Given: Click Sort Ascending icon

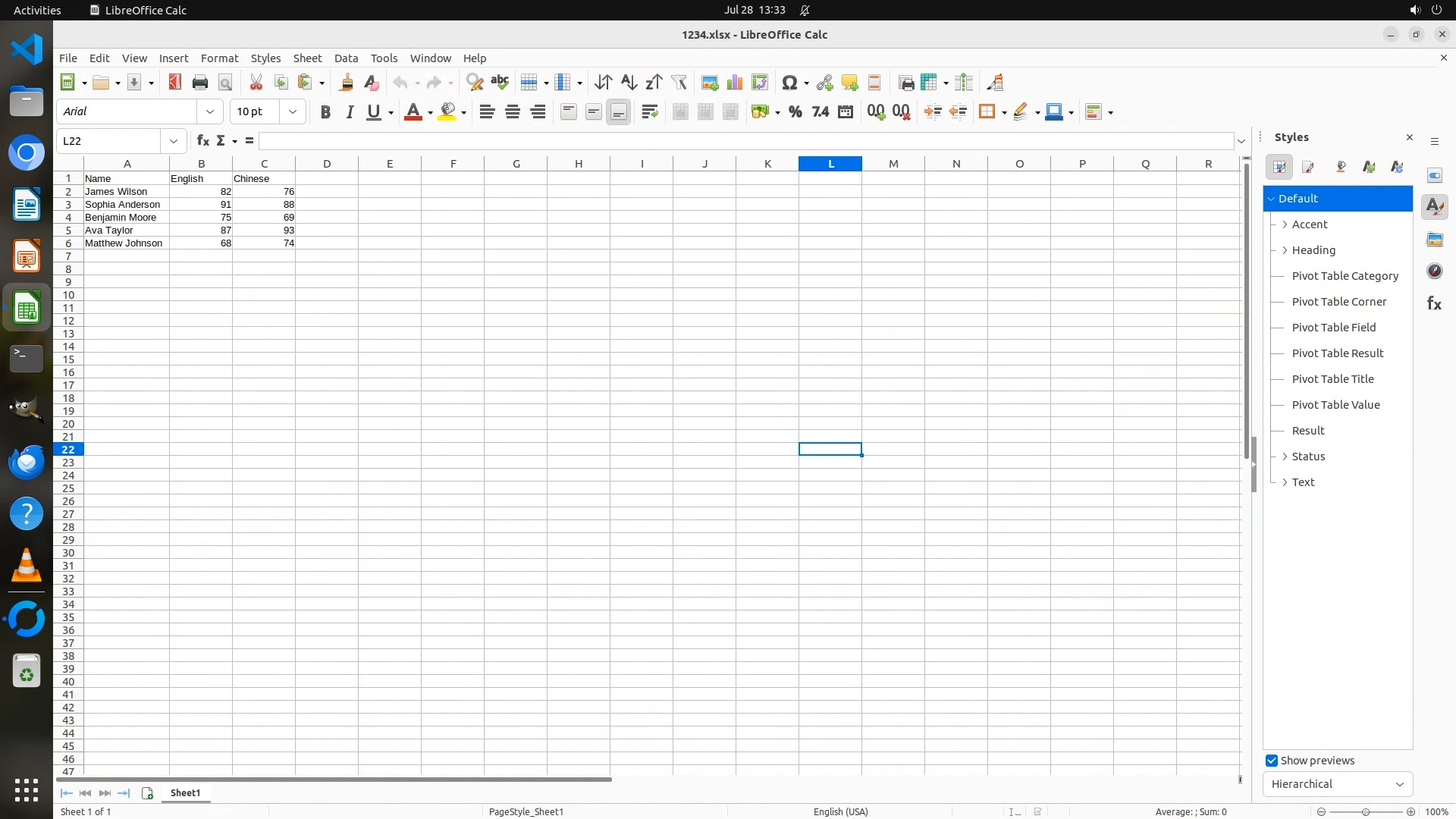Looking at the screenshot, I should pyautogui.click(x=629, y=83).
